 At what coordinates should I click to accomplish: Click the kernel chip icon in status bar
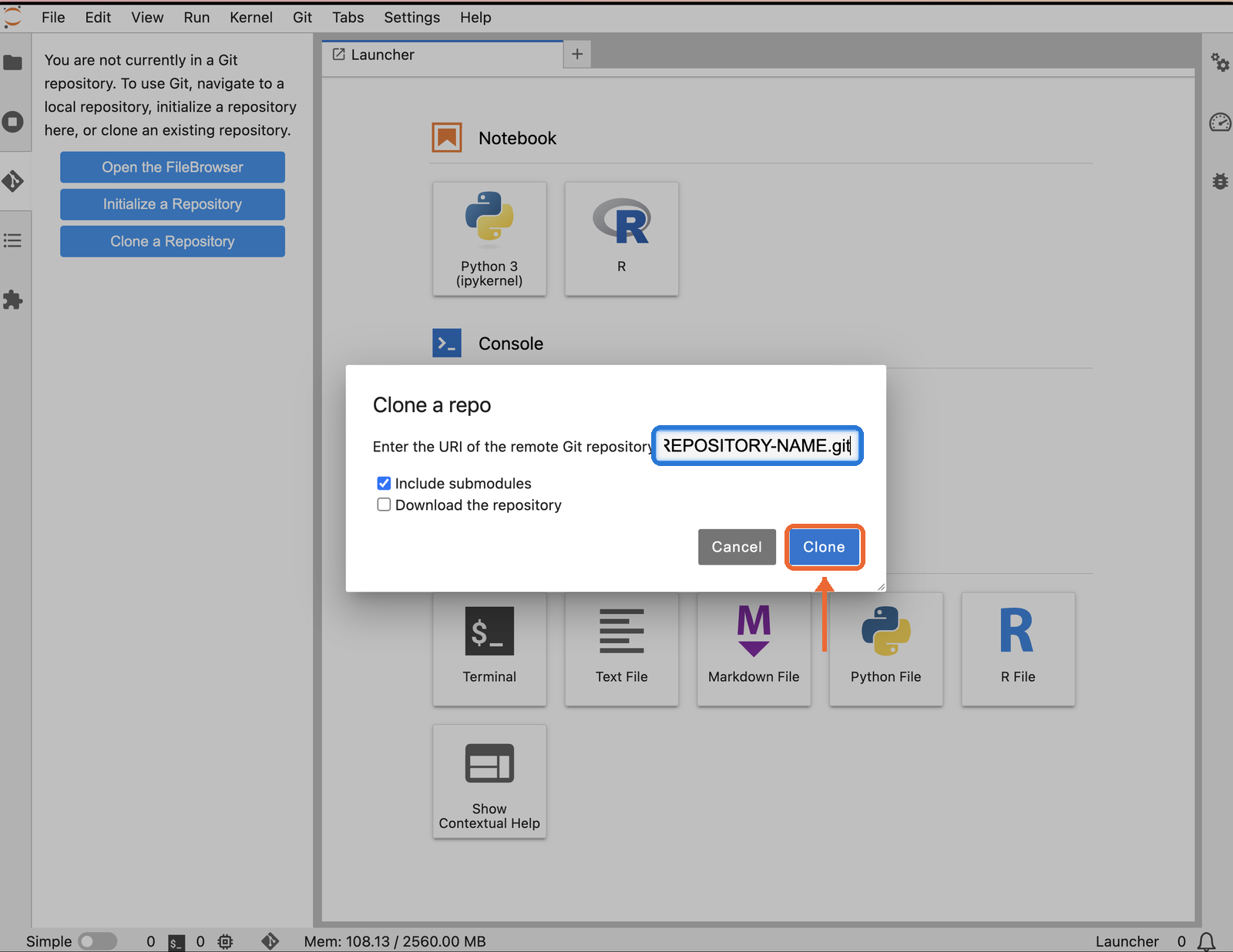pos(225,941)
